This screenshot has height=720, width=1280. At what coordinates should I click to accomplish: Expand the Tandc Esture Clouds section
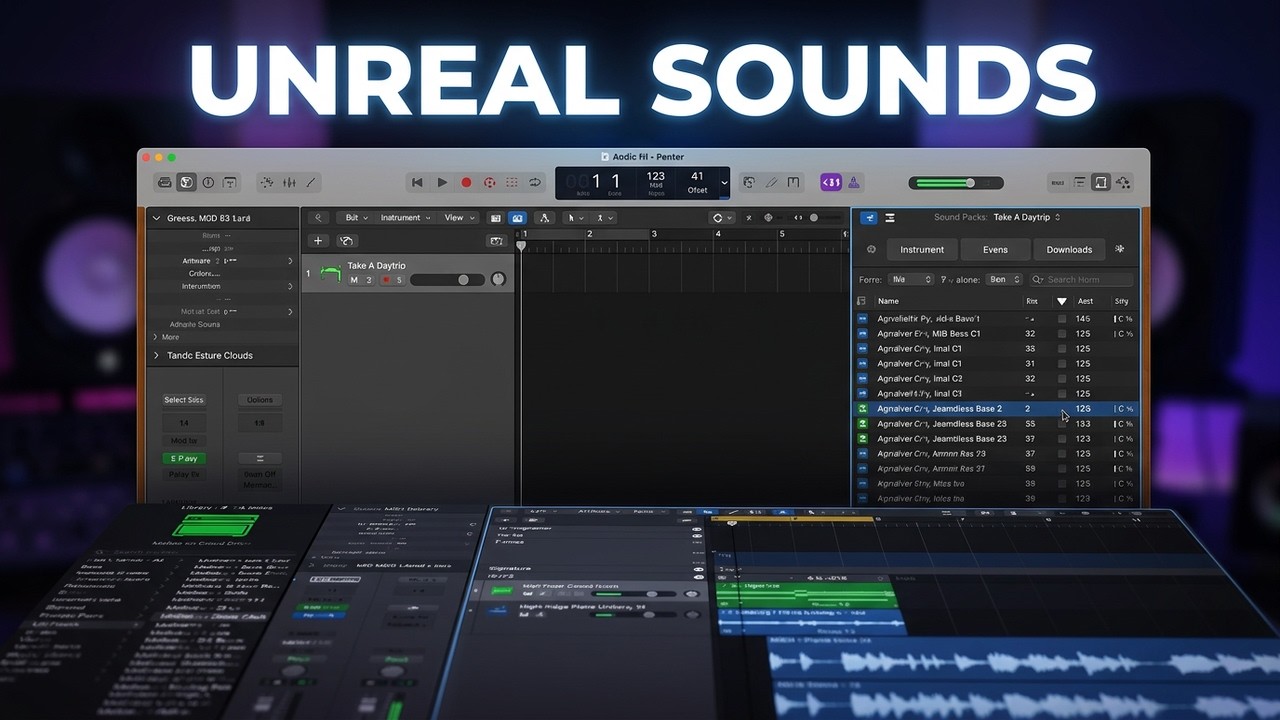coord(156,355)
